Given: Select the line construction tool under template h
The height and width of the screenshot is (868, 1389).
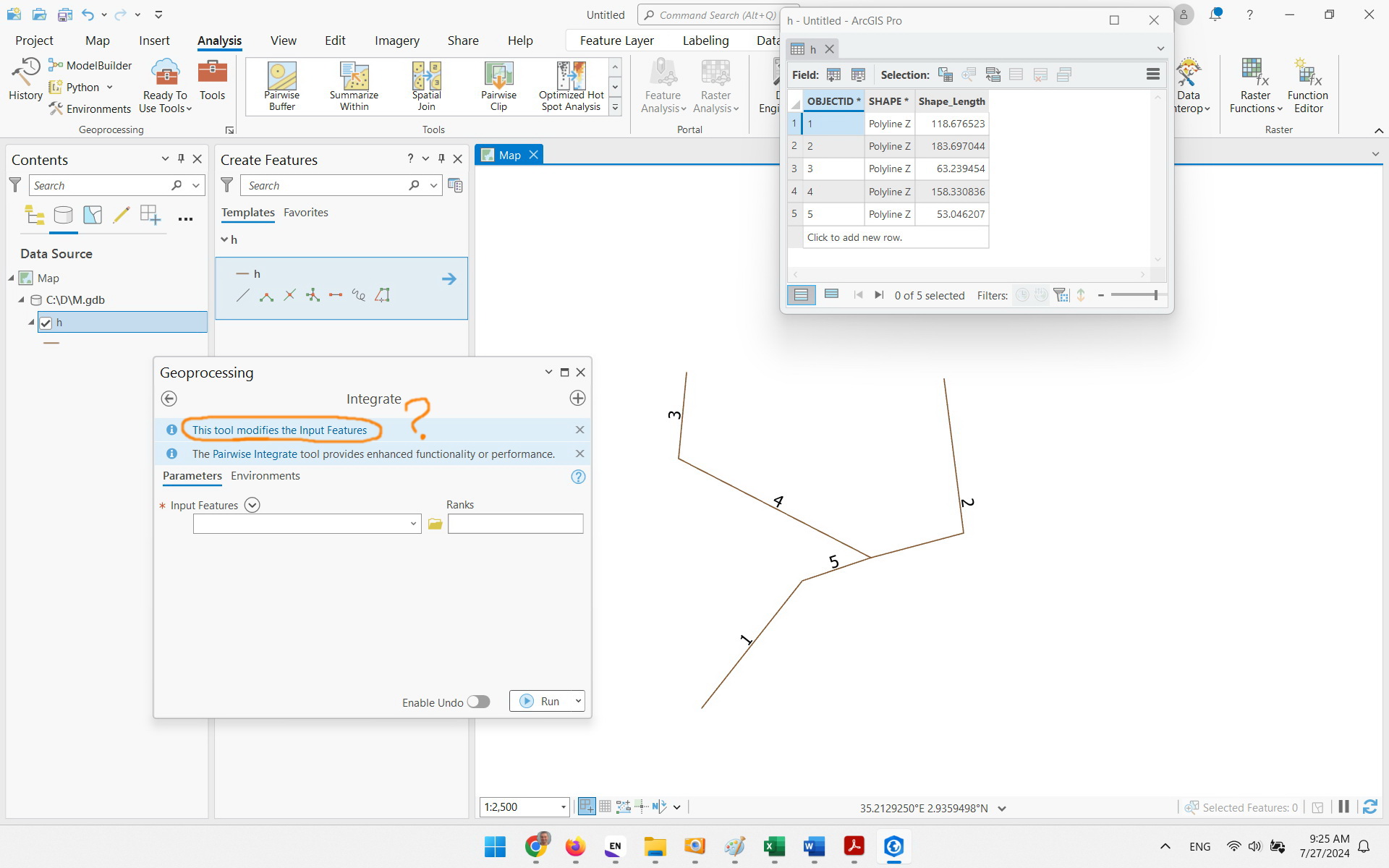Looking at the screenshot, I should point(243,295).
